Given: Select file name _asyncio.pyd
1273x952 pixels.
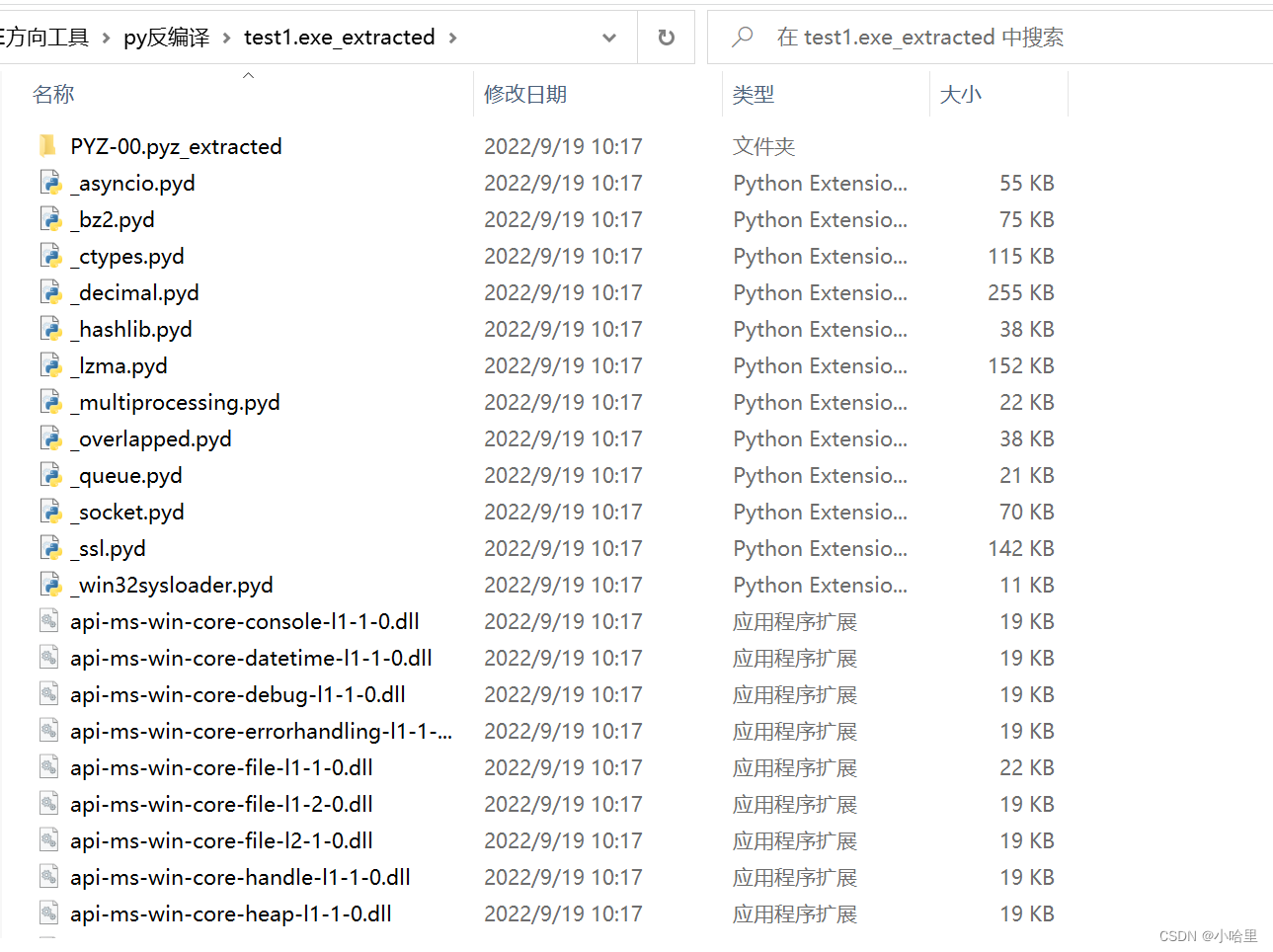Looking at the screenshot, I should (x=133, y=183).
